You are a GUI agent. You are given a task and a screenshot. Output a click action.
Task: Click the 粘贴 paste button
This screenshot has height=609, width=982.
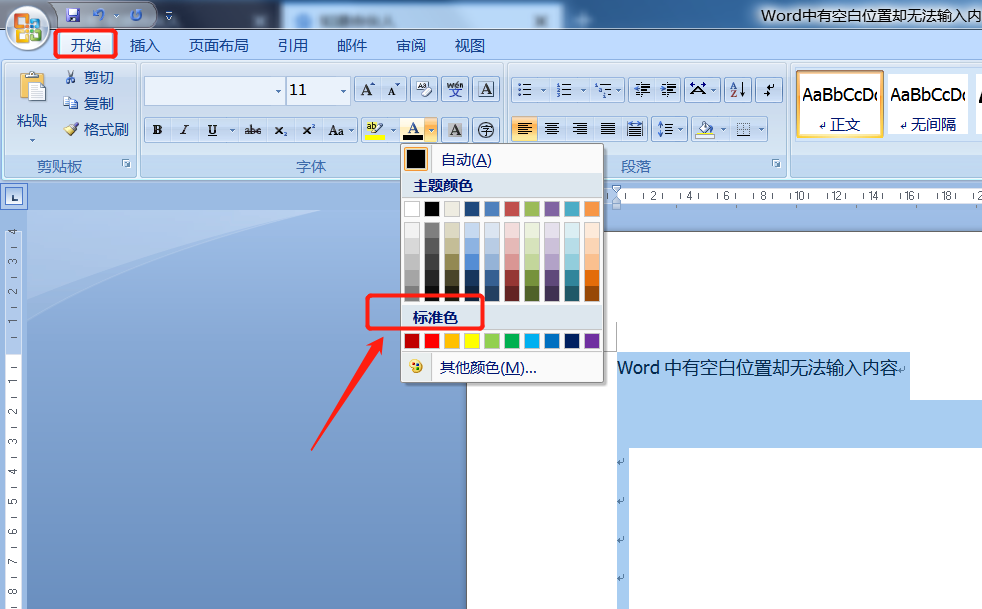[x=32, y=107]
